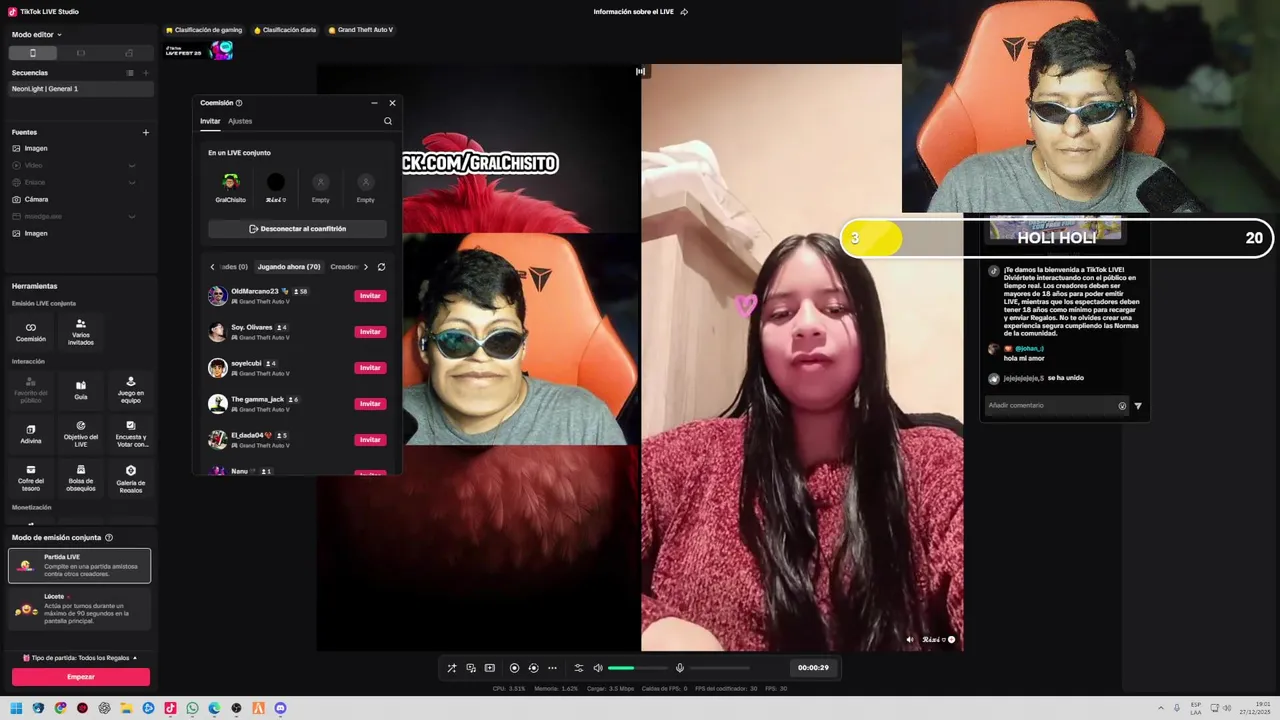Select the Jugando ahora (70) tab

289,267
